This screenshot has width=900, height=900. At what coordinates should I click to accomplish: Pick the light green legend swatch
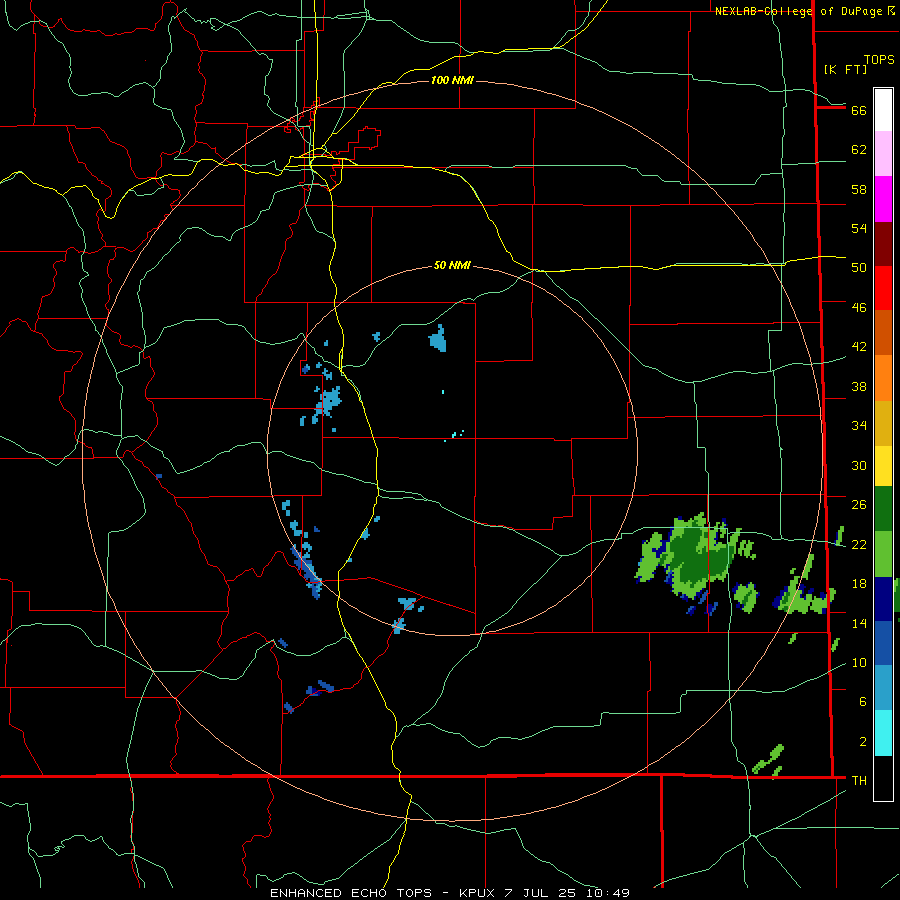[x=883, y=554]
